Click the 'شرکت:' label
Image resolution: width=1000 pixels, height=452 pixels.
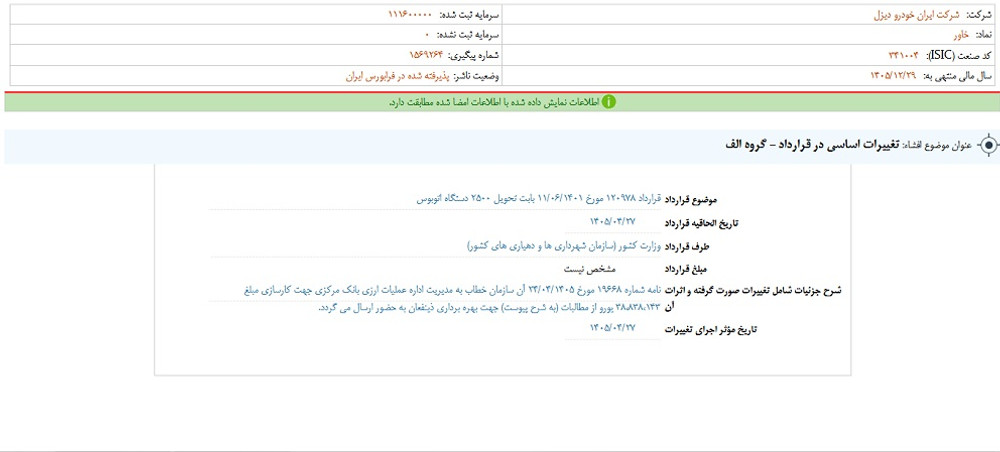(979, 15)
